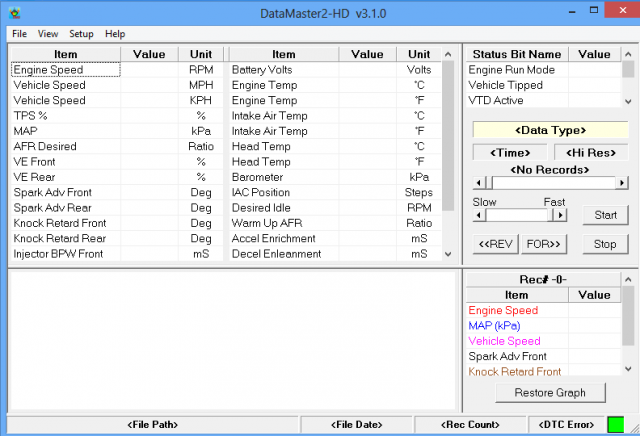The height and width of the screenshot is (436, 640).
Task: Click the <DTC Error> status bar field
Action: click(566, 425)
